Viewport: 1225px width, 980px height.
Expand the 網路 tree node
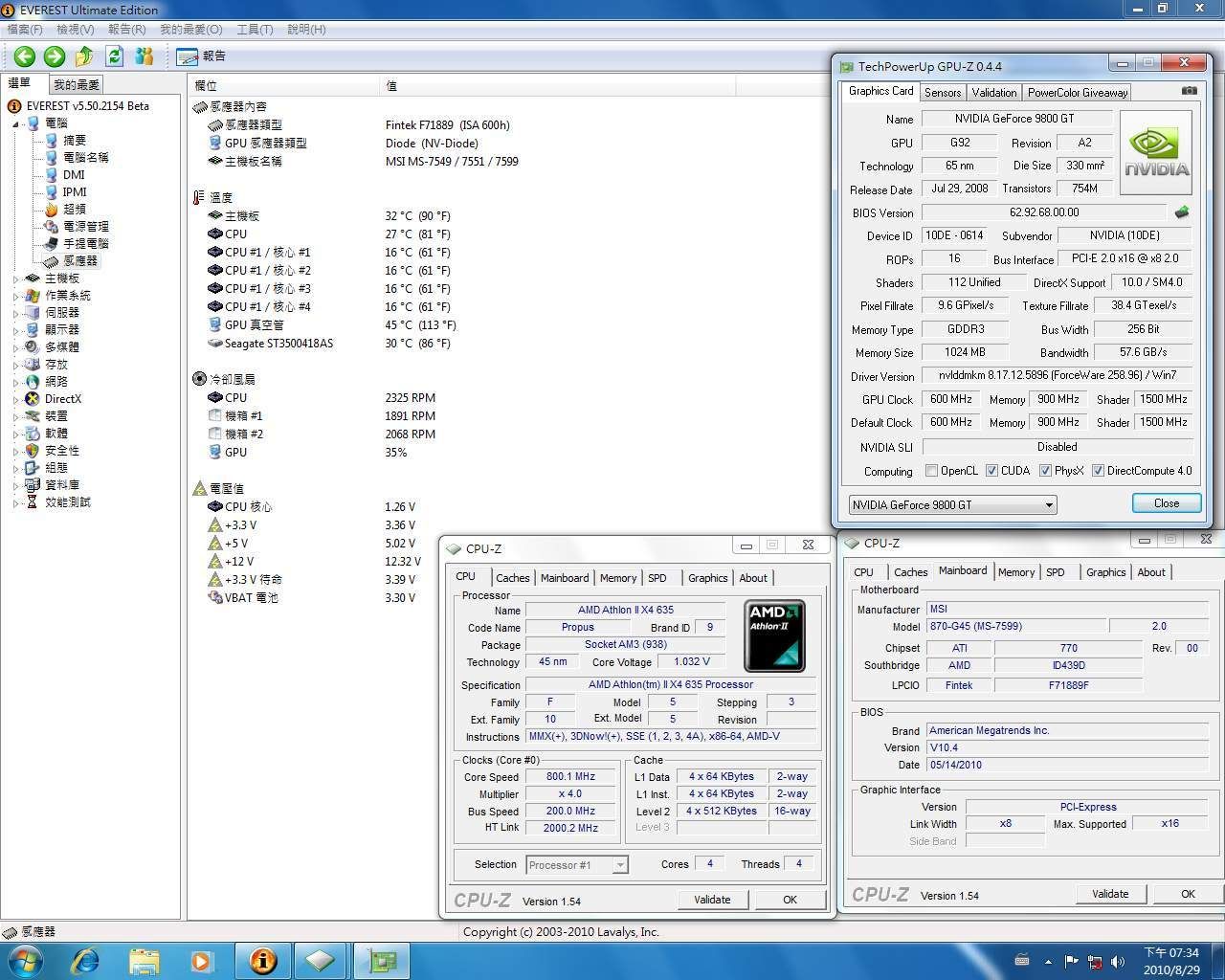16,382
